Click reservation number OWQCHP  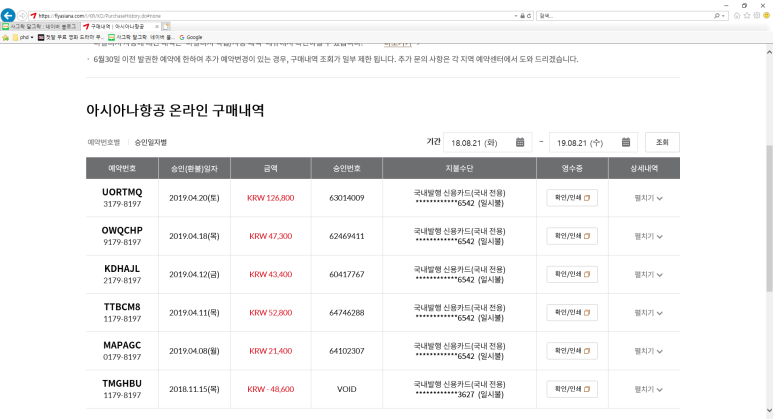(122, 230)
